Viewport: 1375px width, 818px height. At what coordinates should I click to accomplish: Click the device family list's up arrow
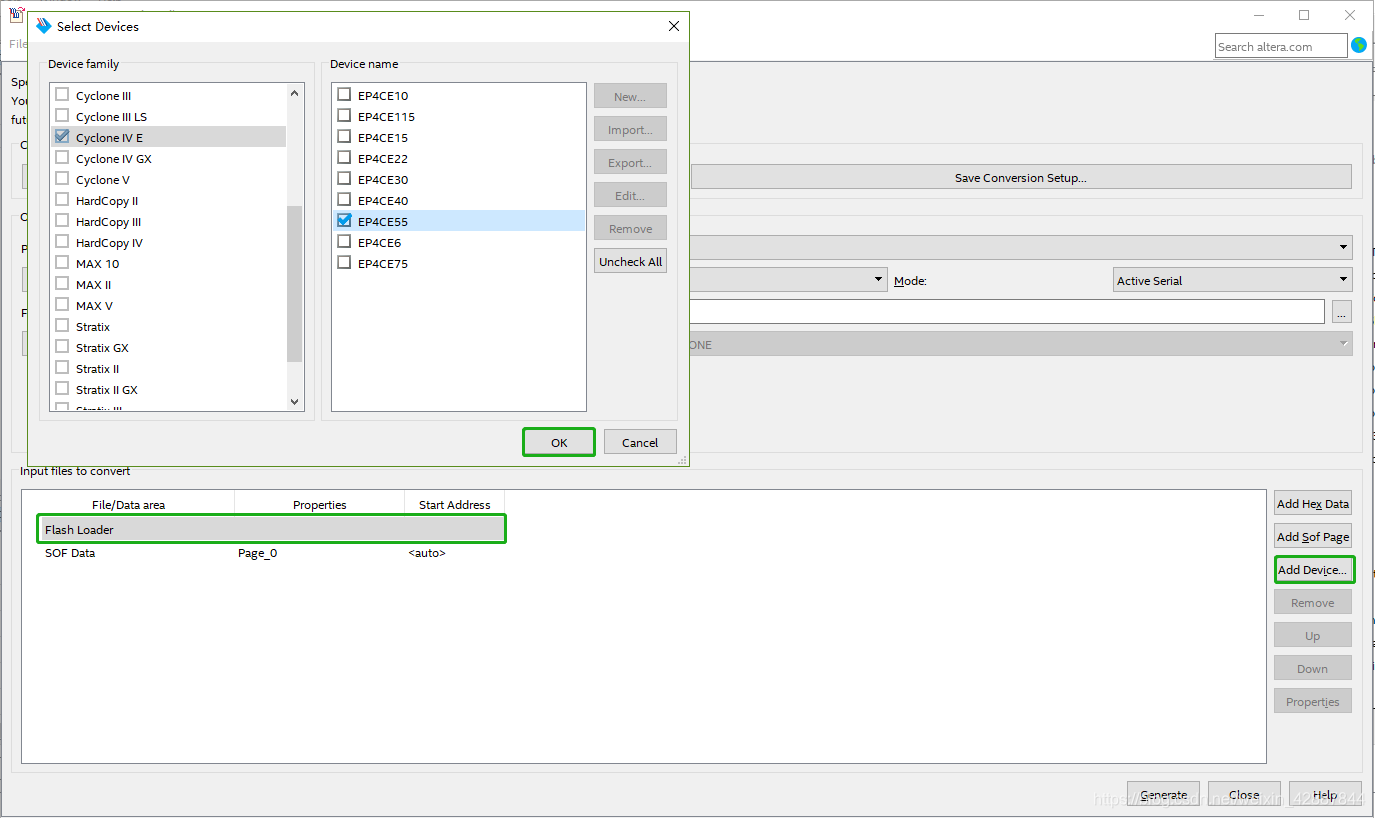[294, 93]
